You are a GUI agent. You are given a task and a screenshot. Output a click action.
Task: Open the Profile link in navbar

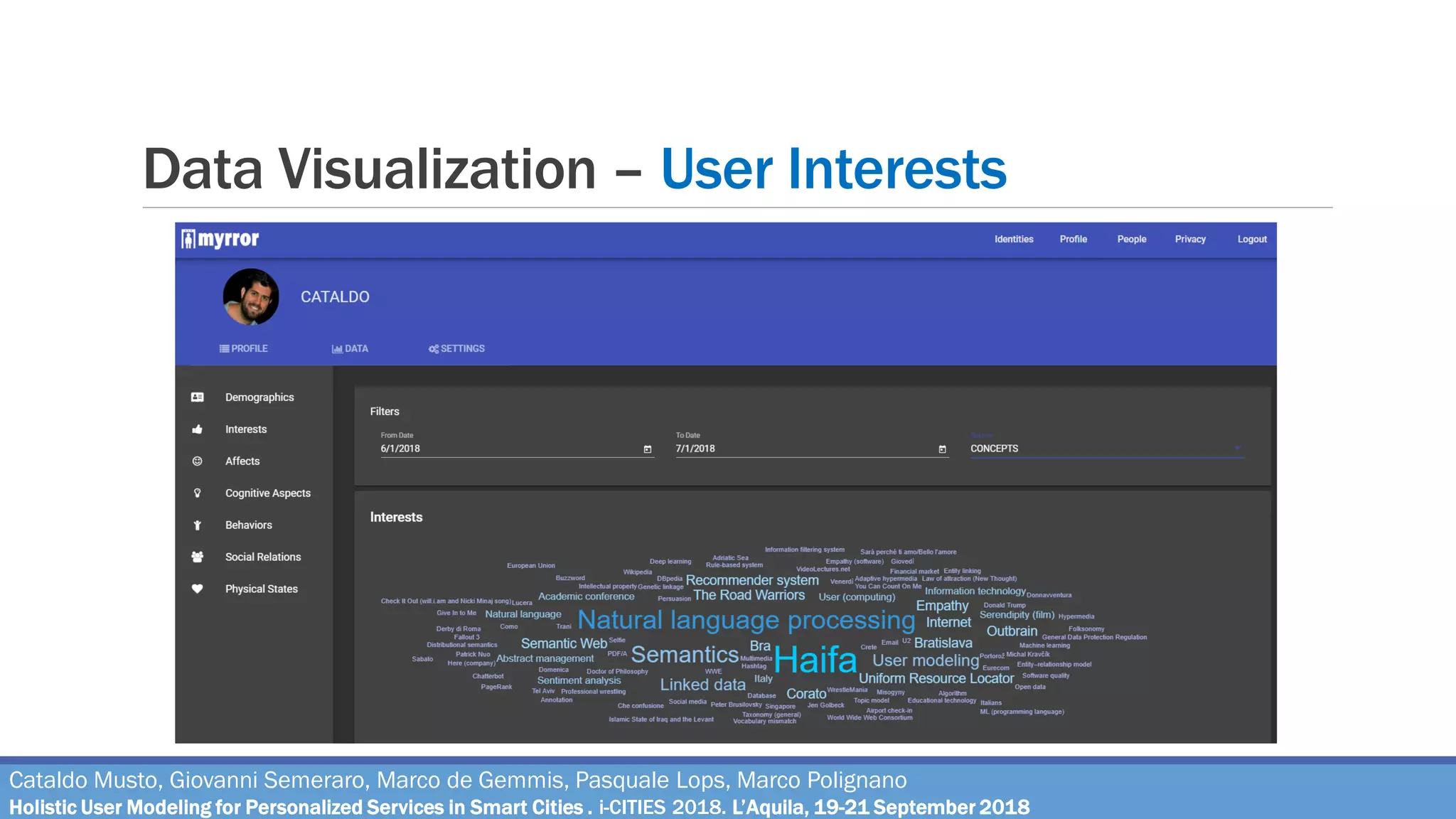pos(1073,240)
